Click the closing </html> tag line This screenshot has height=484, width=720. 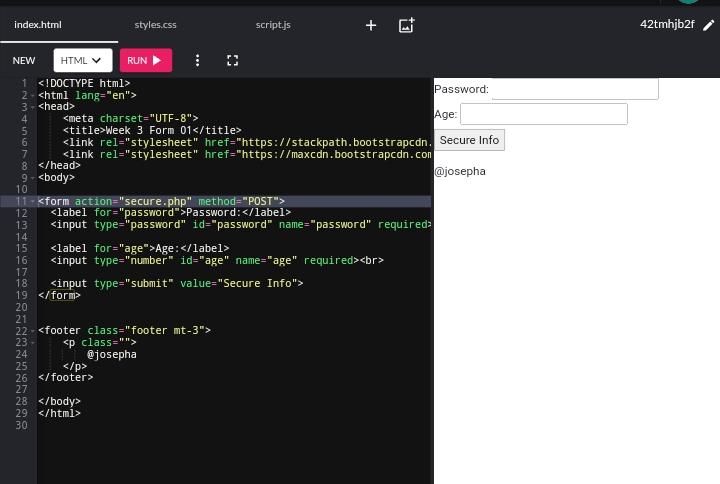(x=59, y=413)
